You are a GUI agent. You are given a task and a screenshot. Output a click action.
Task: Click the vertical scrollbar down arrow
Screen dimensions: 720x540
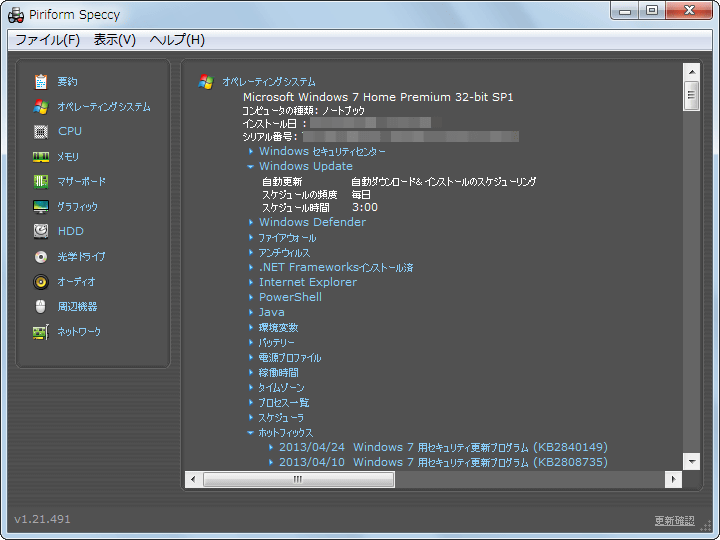point(690,461)
